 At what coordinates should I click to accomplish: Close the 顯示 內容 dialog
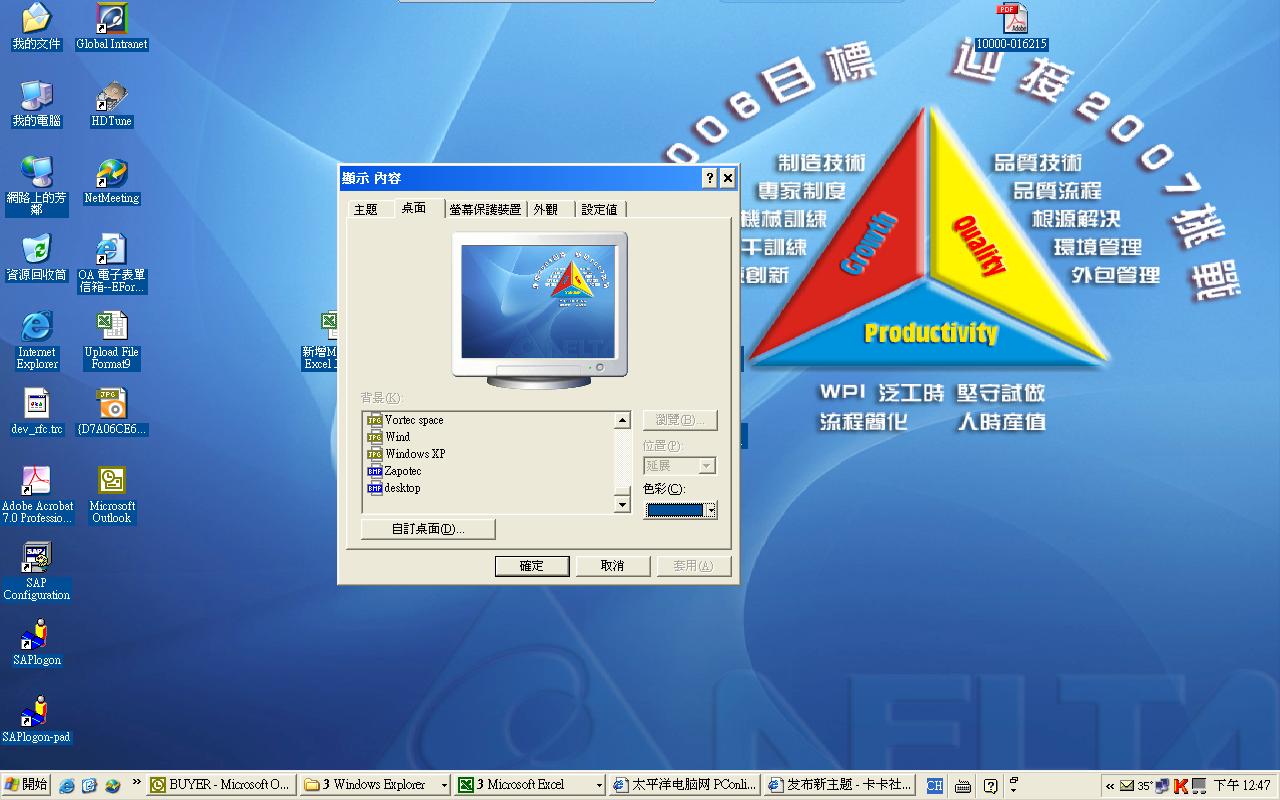click(x=728, y=178)
